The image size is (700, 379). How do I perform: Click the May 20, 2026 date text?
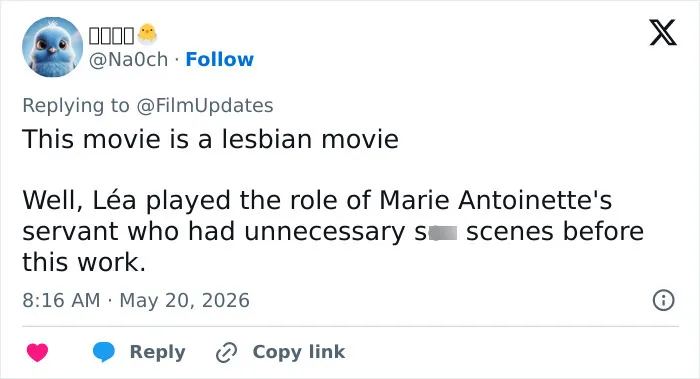[x=184, y=300]
